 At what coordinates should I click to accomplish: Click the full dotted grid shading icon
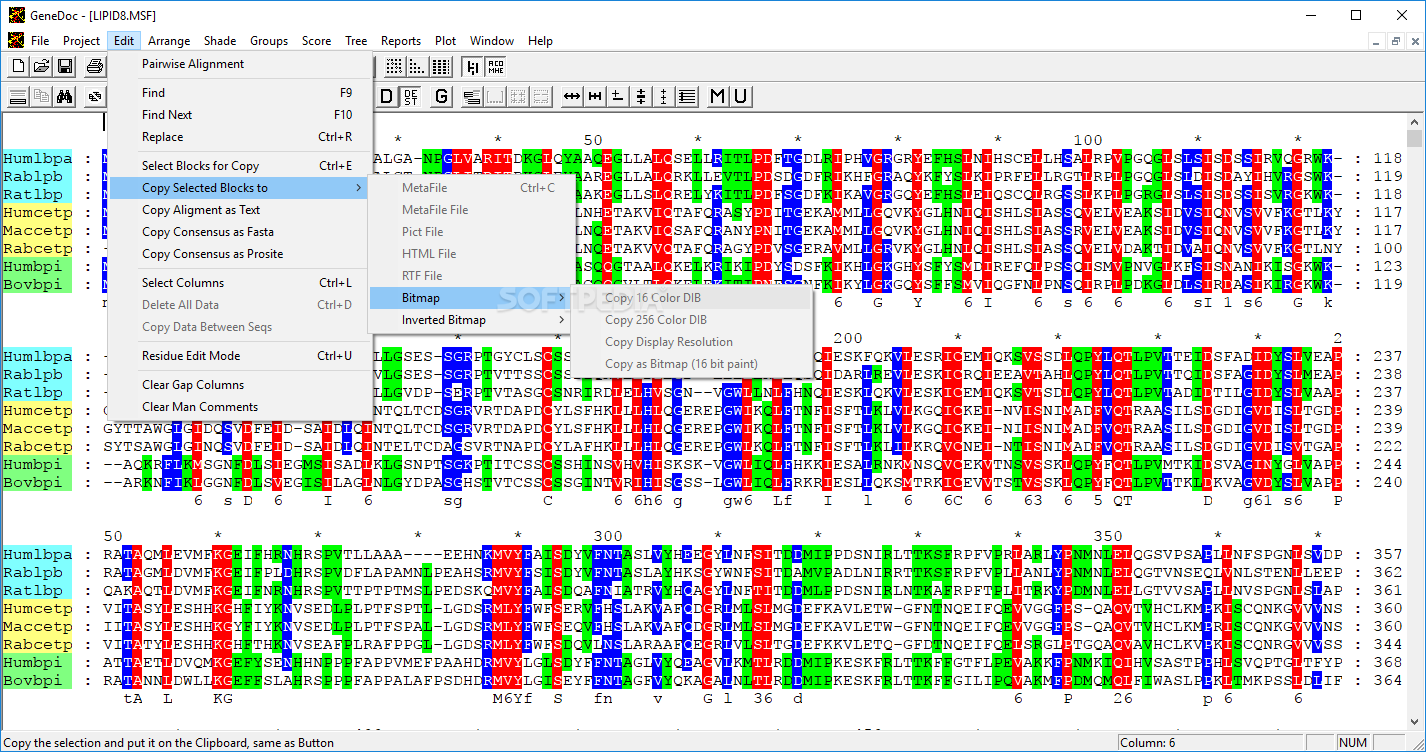pyautogui.click(x=441, y=67)
